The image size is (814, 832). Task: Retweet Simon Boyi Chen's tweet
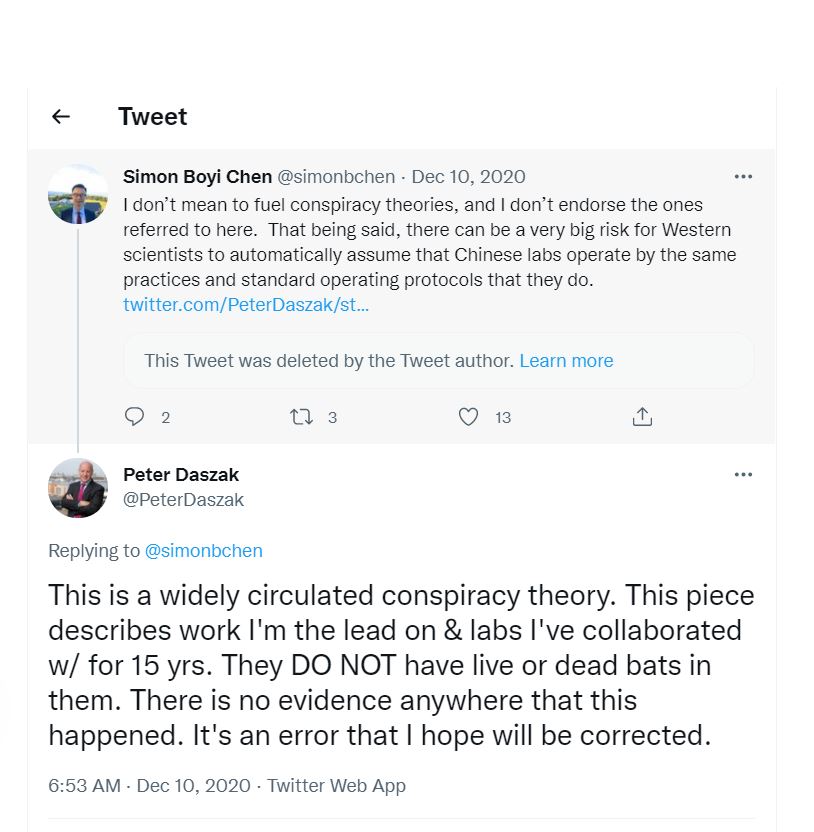[301, 417]
